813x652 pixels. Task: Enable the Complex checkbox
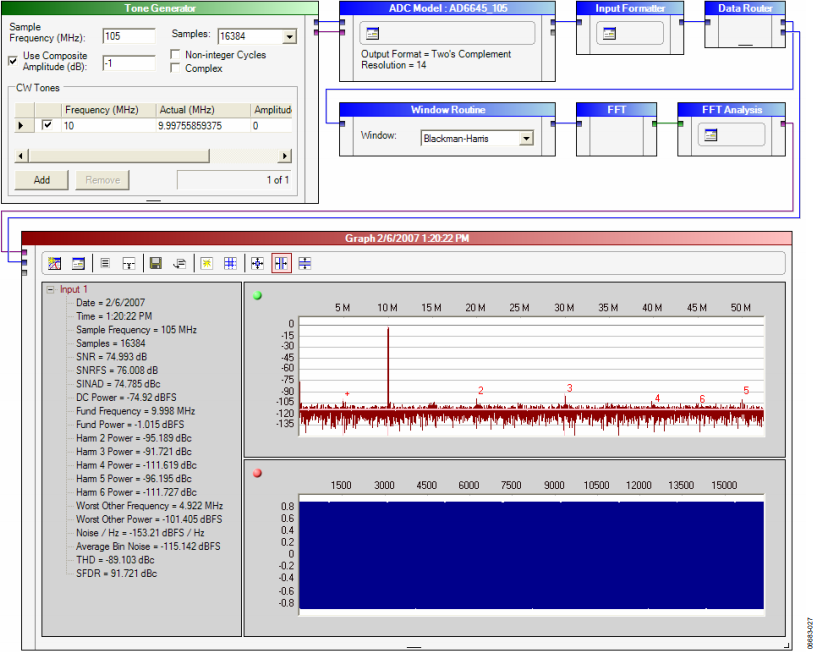pos(175,68)
